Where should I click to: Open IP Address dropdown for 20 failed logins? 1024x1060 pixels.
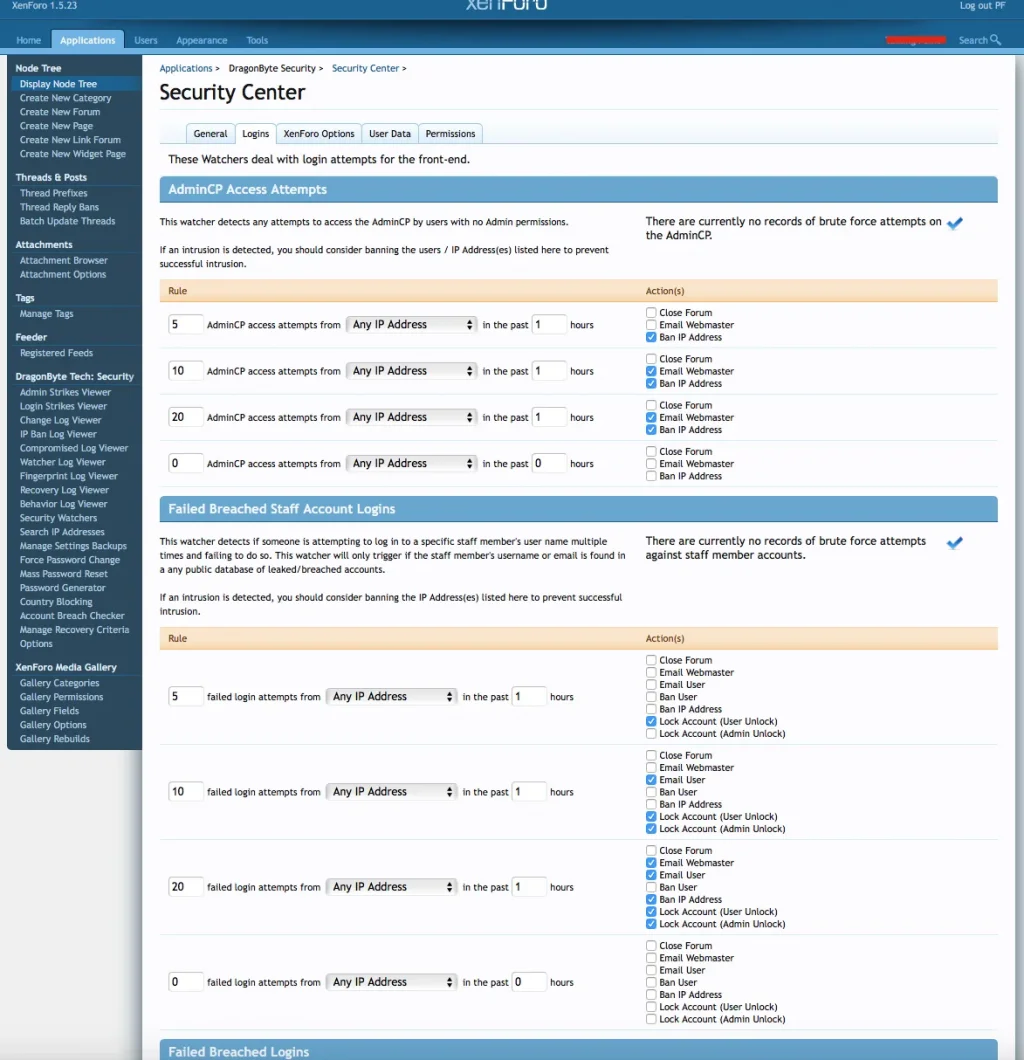391,887
